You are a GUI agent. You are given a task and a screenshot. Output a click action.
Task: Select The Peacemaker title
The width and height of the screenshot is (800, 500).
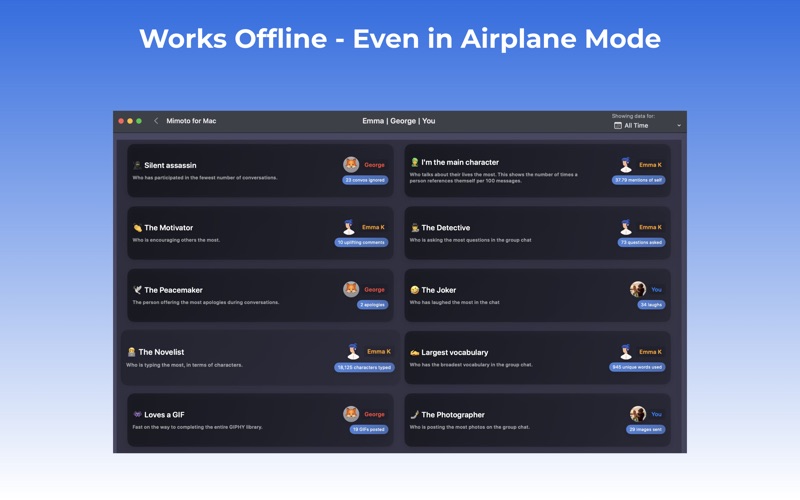pos(173,290)
